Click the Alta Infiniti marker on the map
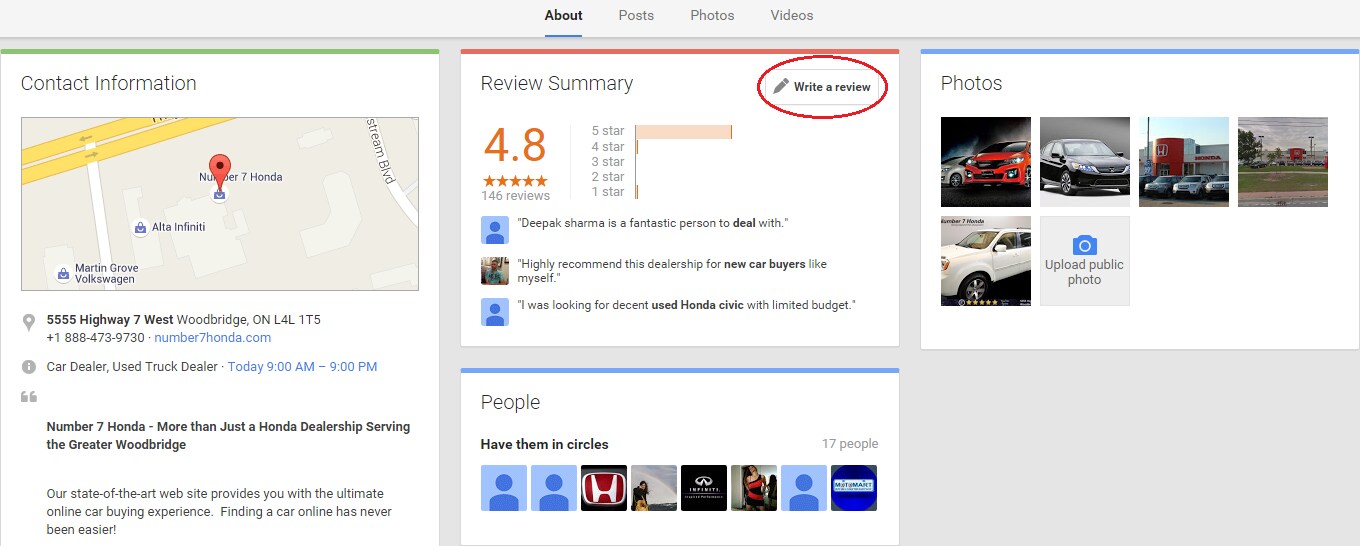The height and width of the screenshot is (546, 1360). (141, 228)
